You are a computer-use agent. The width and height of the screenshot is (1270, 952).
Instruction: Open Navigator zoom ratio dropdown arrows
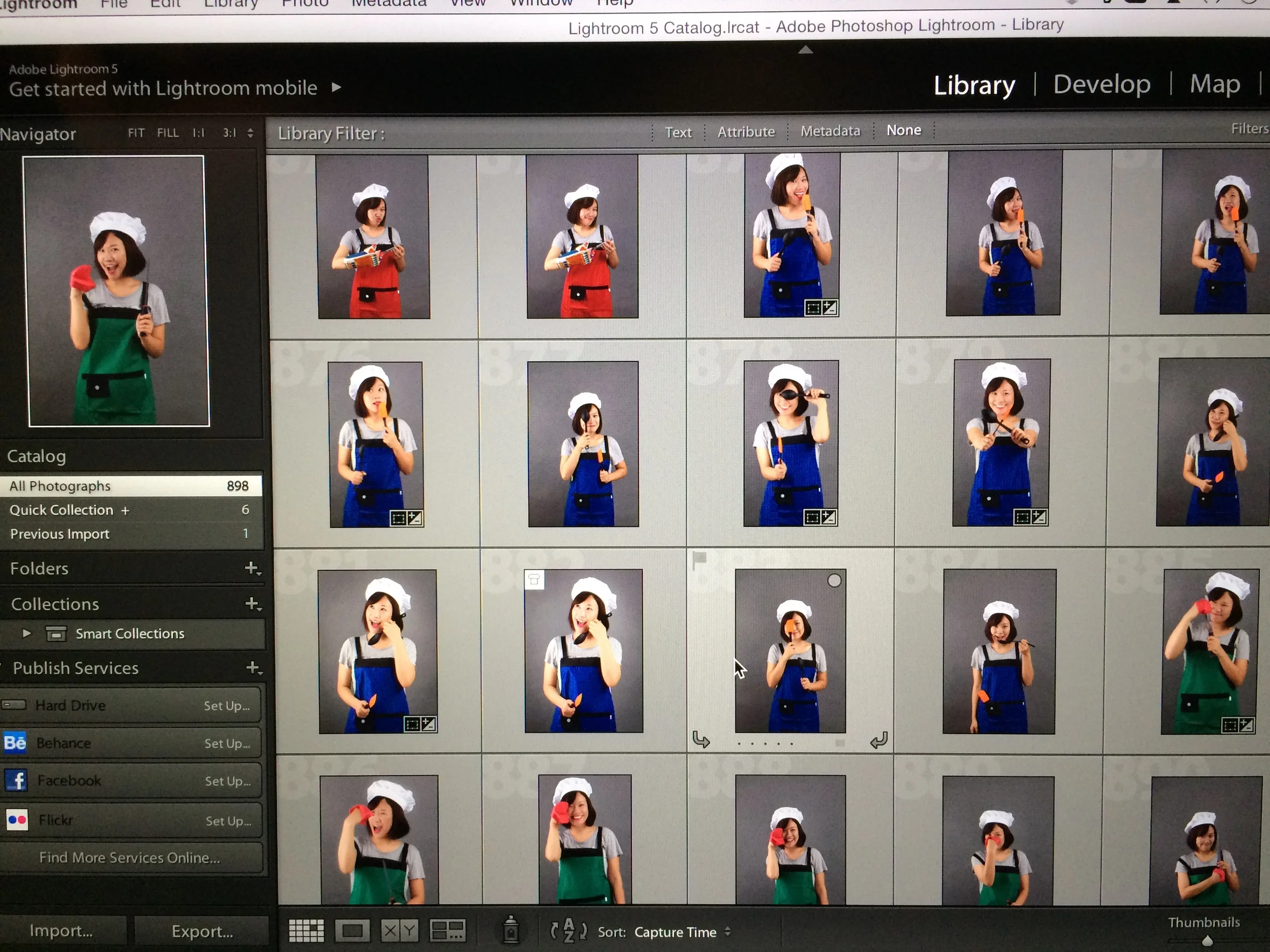250,133
